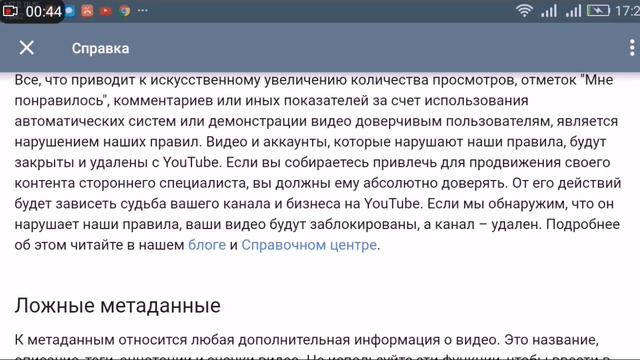Tap the battery charging icon
Image resolution: width=640 pixels, height=360 pixels.
598,11
